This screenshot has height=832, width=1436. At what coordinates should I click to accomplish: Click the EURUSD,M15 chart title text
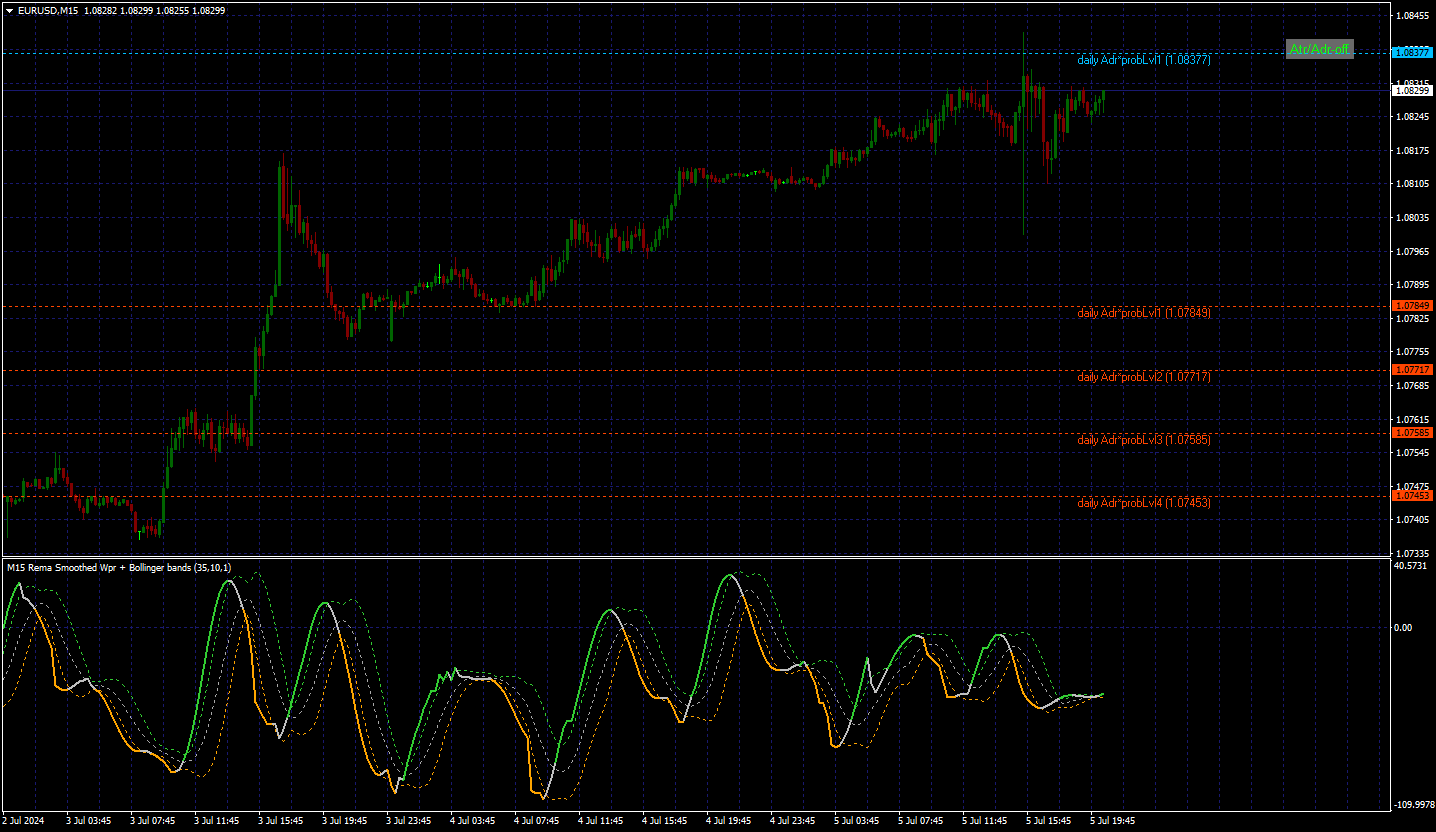47,10
